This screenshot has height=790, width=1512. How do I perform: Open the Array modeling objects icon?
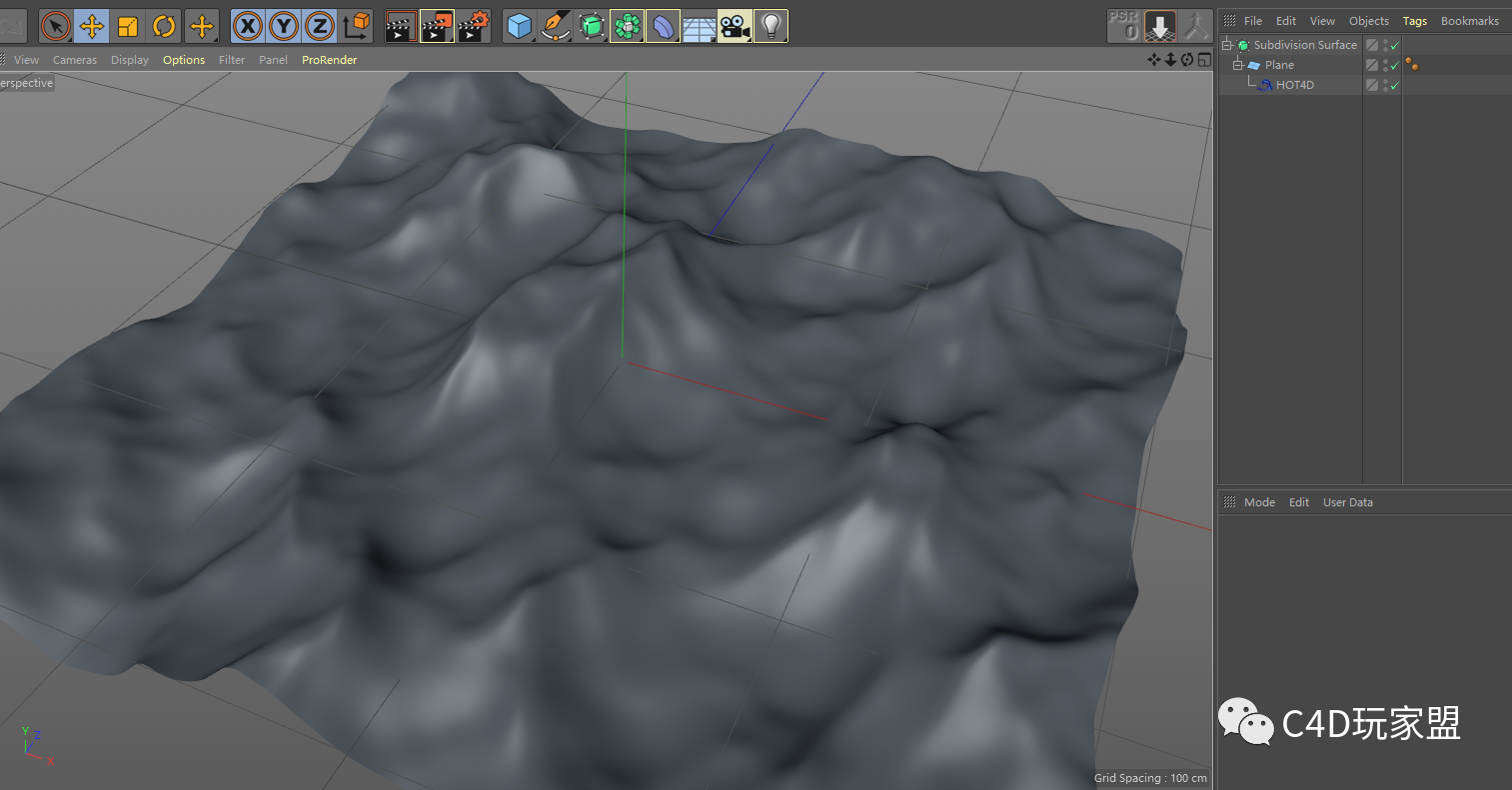pyautogui.click(x=628, y=26)
